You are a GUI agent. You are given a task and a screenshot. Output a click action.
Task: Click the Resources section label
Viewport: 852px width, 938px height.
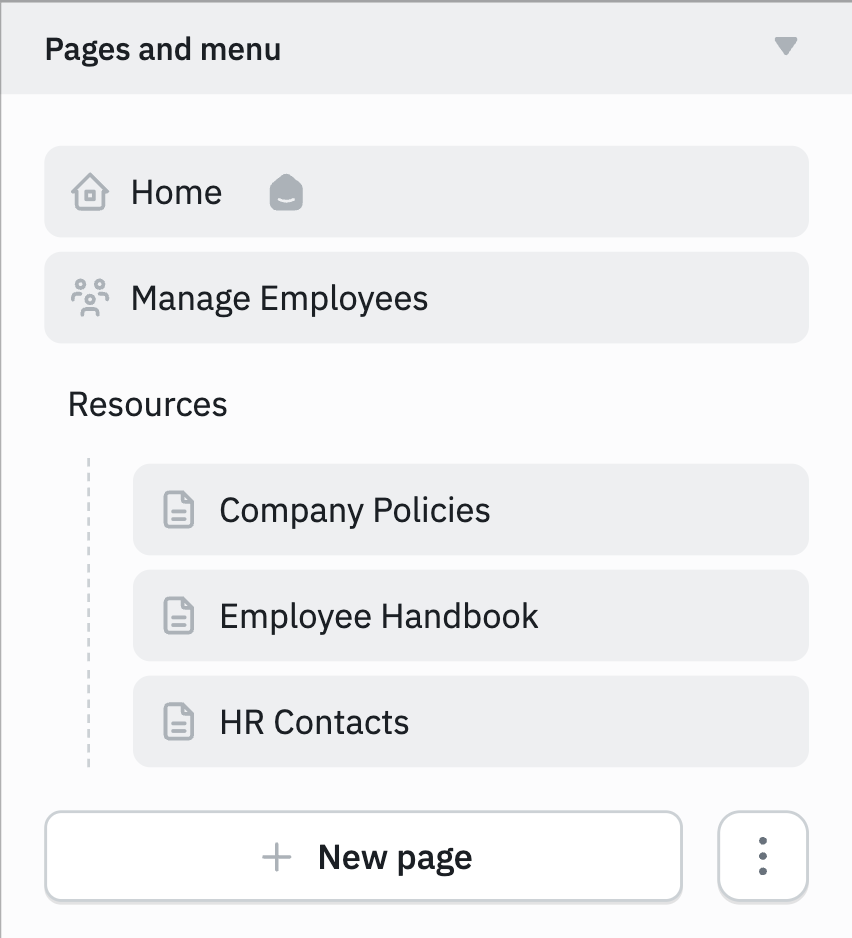click(x=148, y=405)
